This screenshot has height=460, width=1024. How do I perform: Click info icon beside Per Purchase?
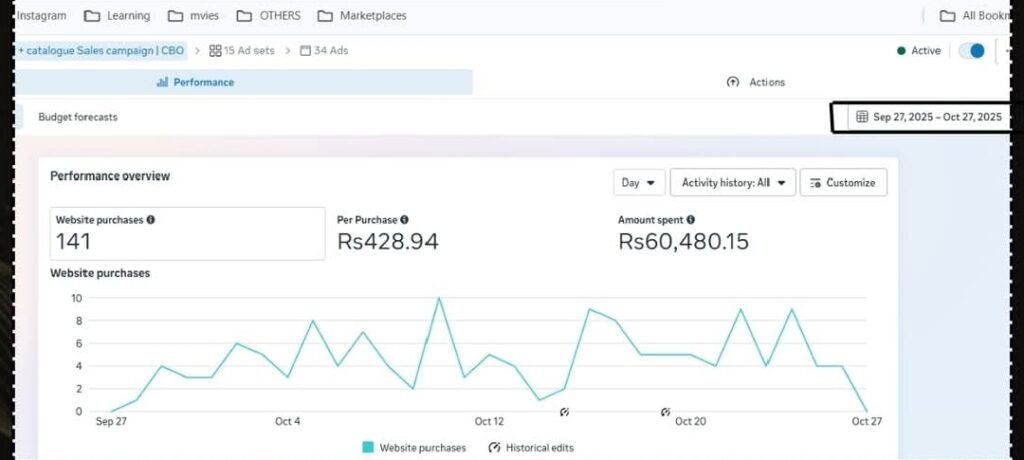tap(404, 219)
